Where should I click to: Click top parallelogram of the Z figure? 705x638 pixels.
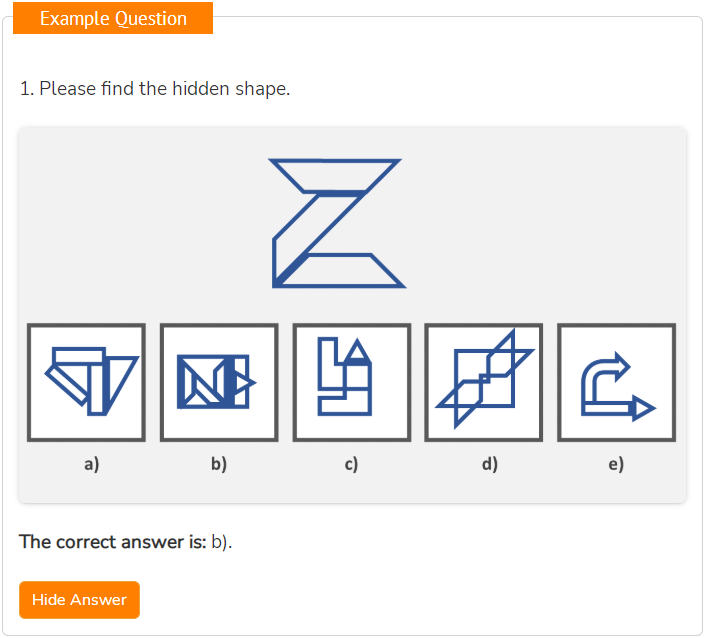335,176
